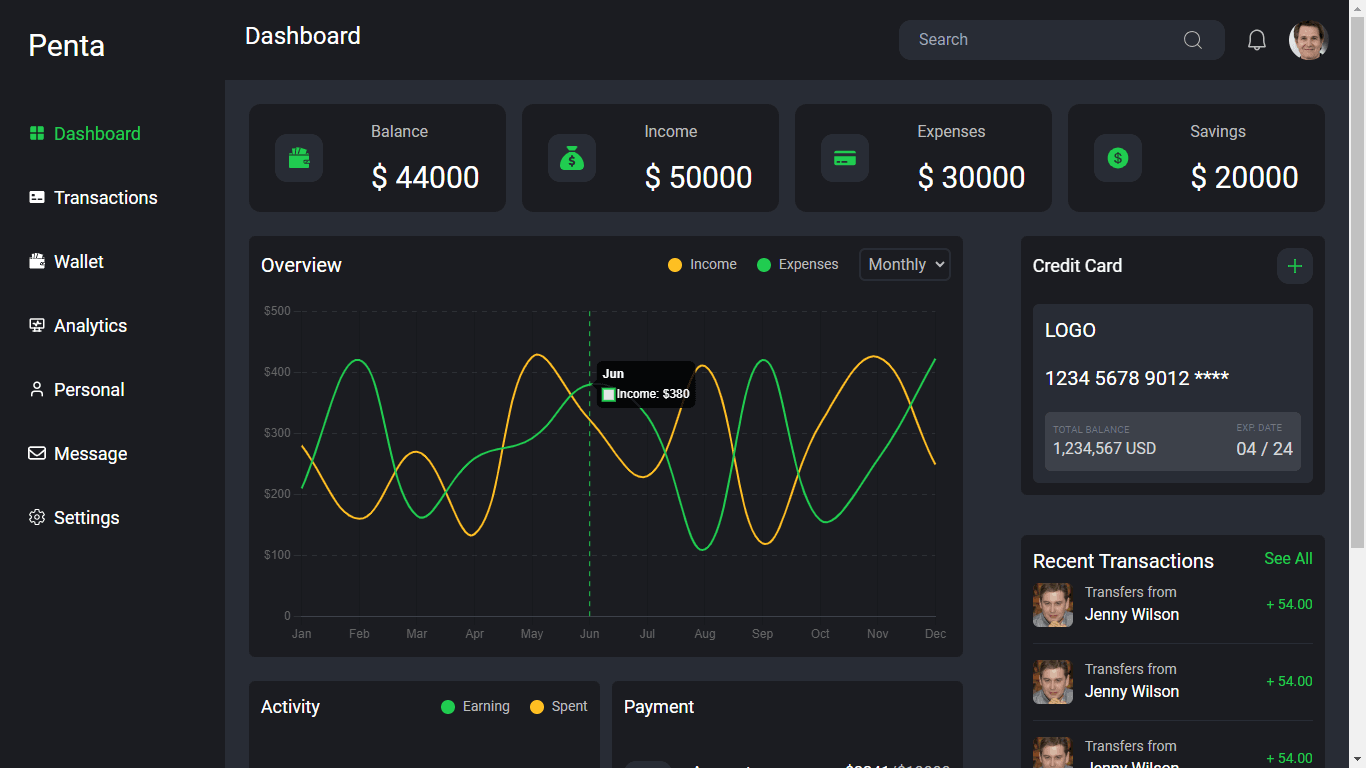Click the Transactions card icon in sidebar

[37, 197]
